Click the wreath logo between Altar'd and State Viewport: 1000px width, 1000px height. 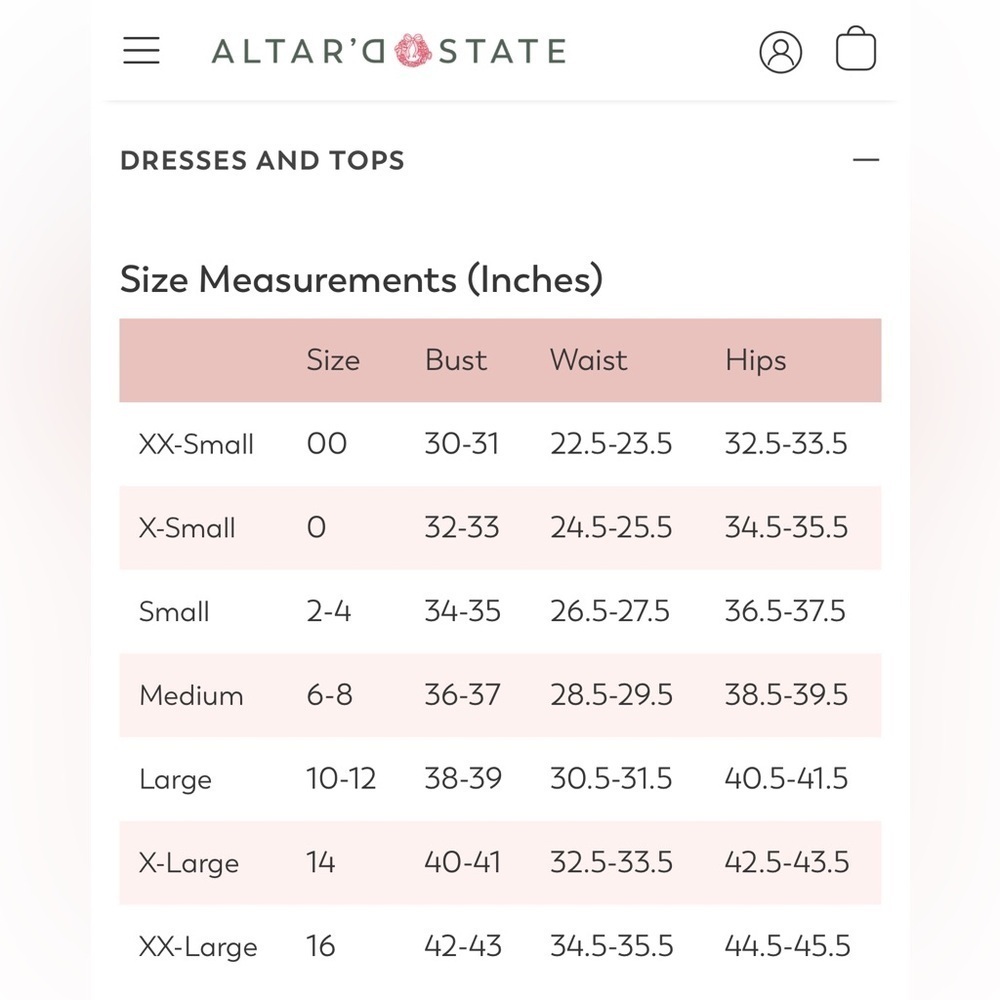(413, 50)
